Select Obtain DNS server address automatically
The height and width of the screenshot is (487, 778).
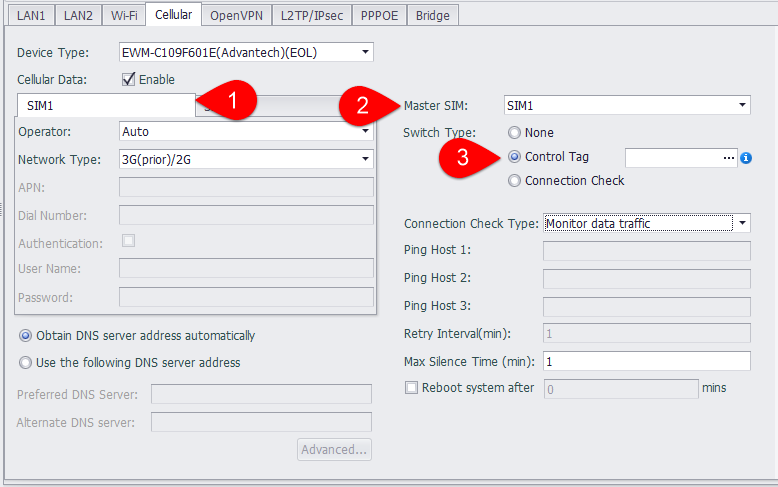pos(26,336)
